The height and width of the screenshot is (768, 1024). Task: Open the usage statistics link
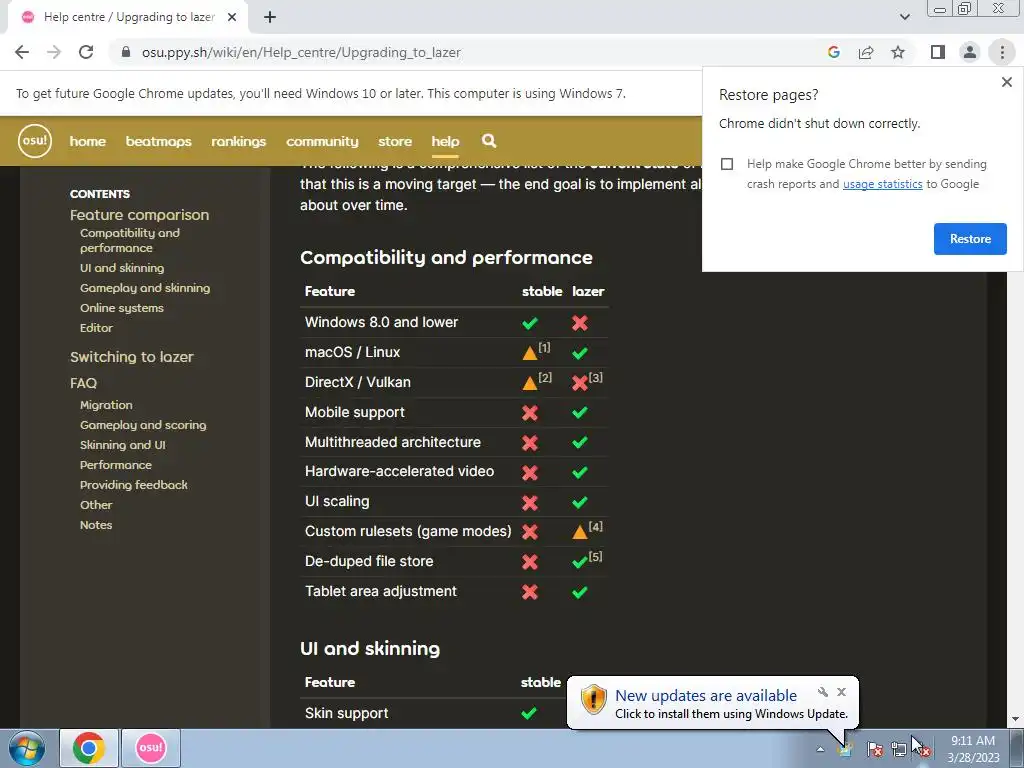tap(882, 184)
